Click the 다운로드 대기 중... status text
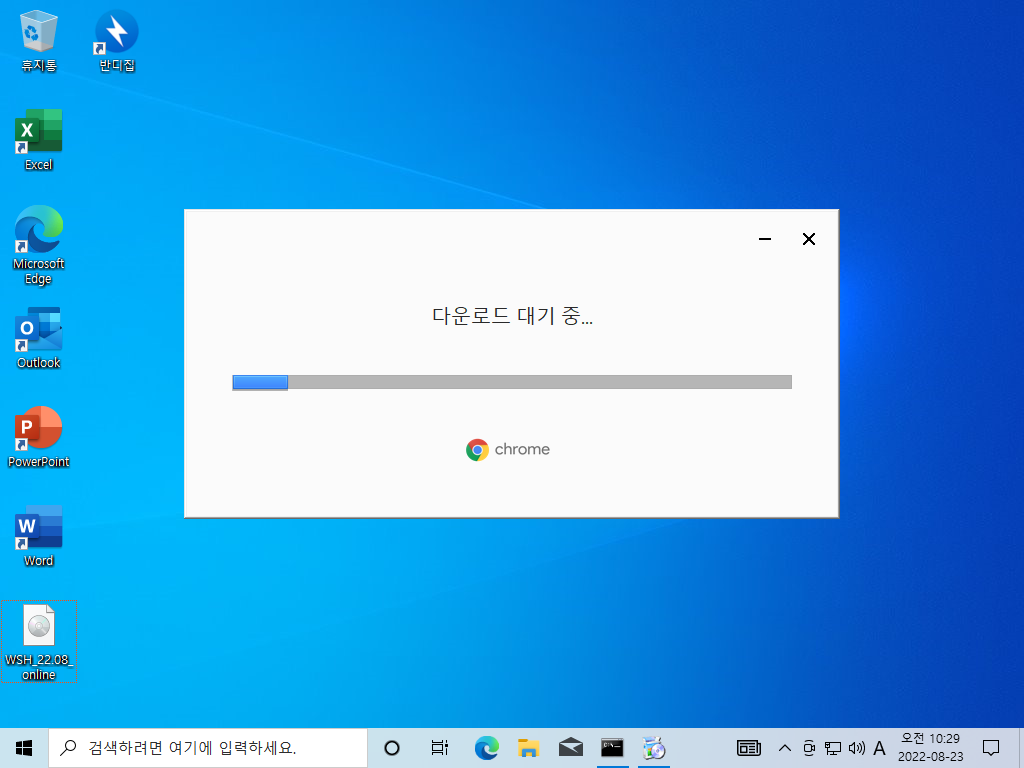1024x768 pixels. (512, 316)
